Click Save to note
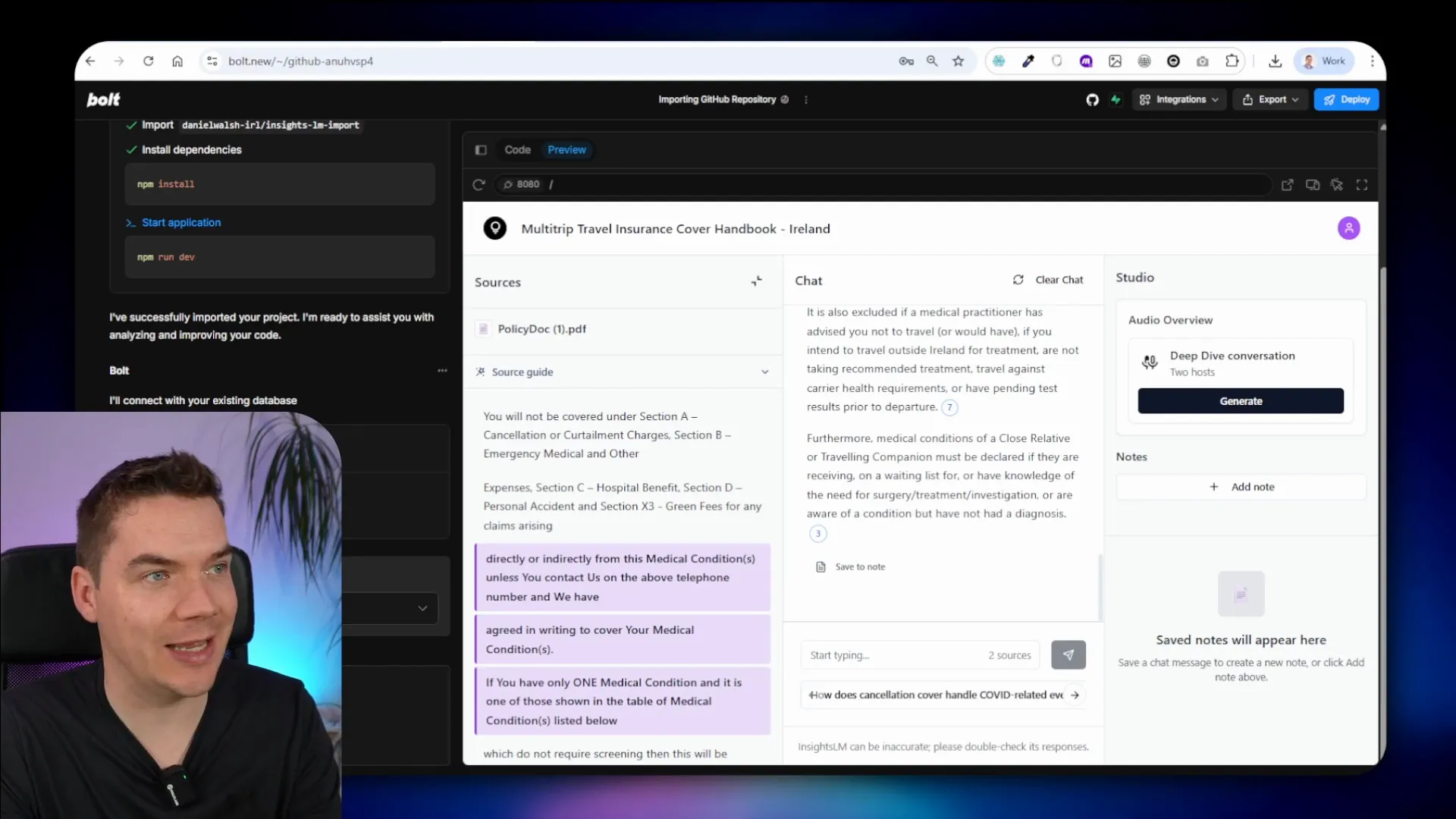This screenshot has height=819, width=1456. [850, 566]
